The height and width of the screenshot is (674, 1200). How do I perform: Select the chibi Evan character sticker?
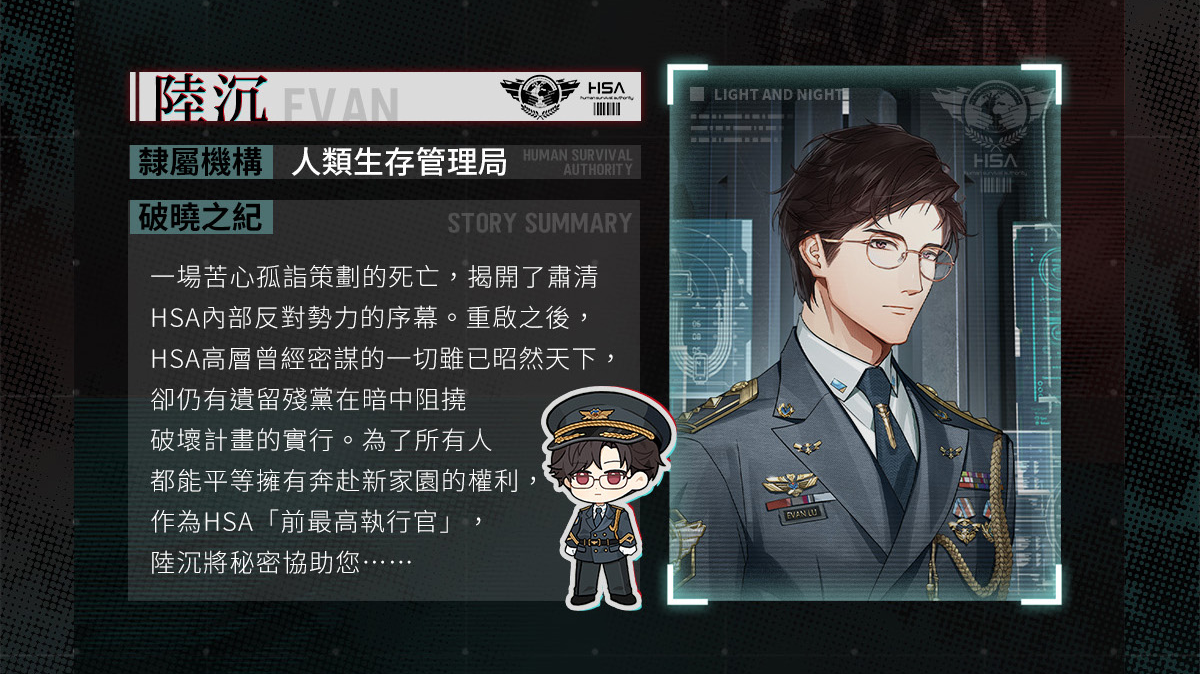(x=602, y=493)
